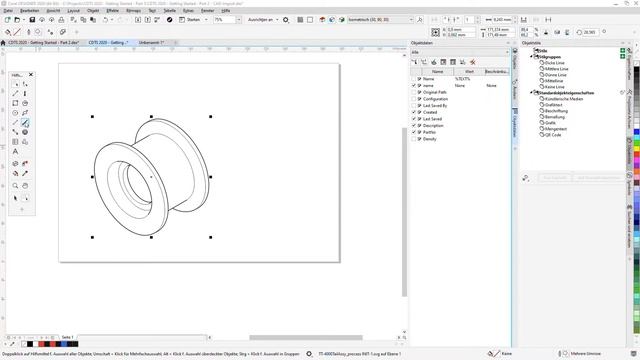This screenshot has height=360, width=640.
Task: Click the red straight line tool icon
Action: (17, 32)
